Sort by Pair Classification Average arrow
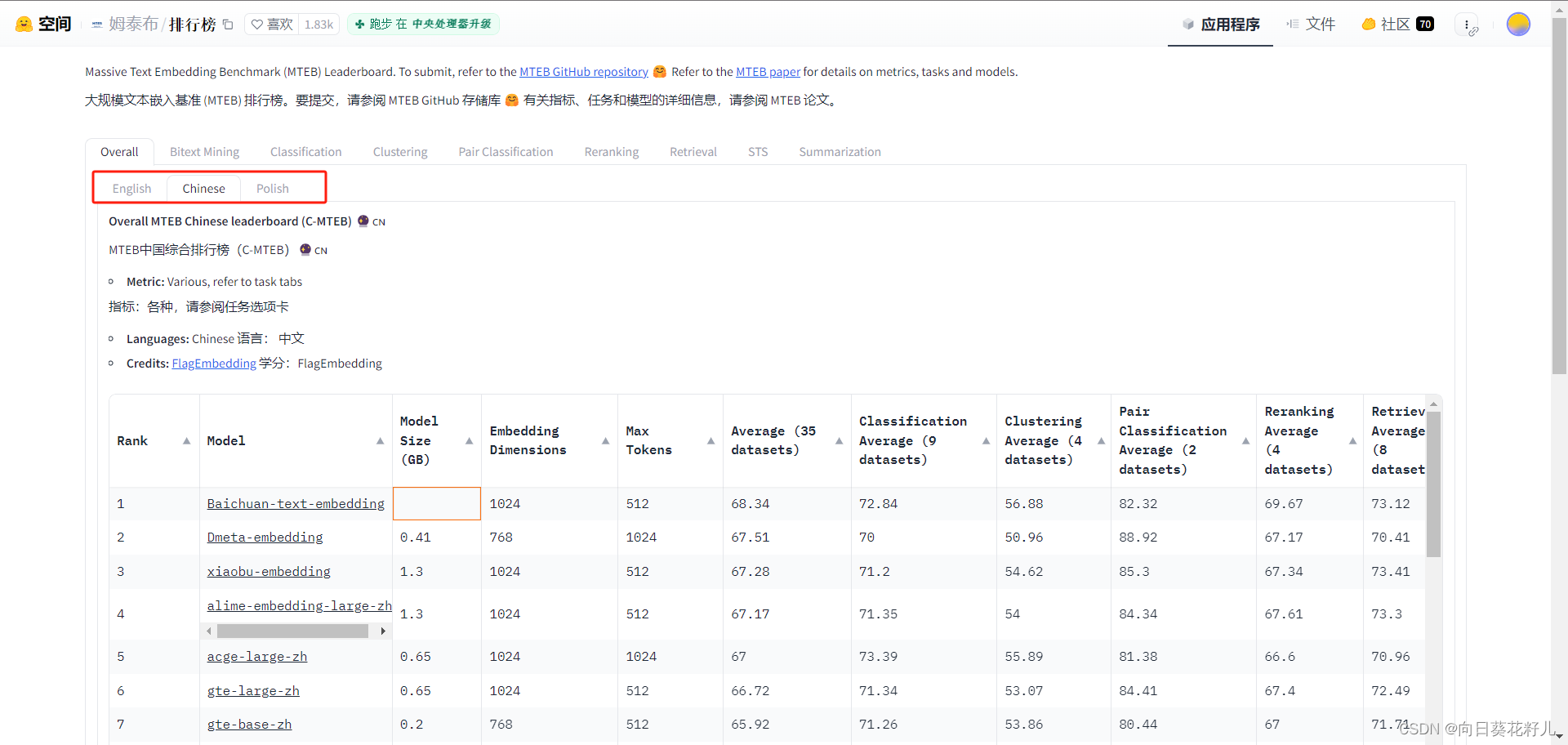This screenshot has width=1568, height=745. 1245,441
